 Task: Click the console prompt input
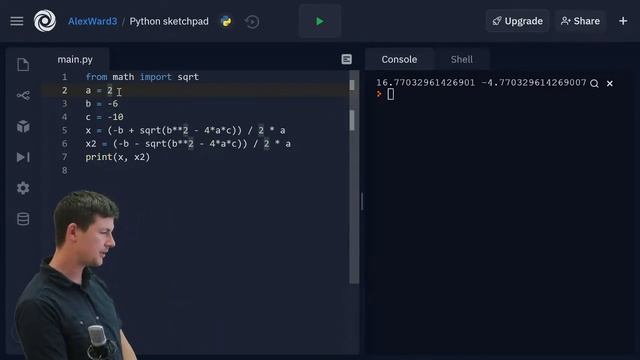[x=391, y=94]
